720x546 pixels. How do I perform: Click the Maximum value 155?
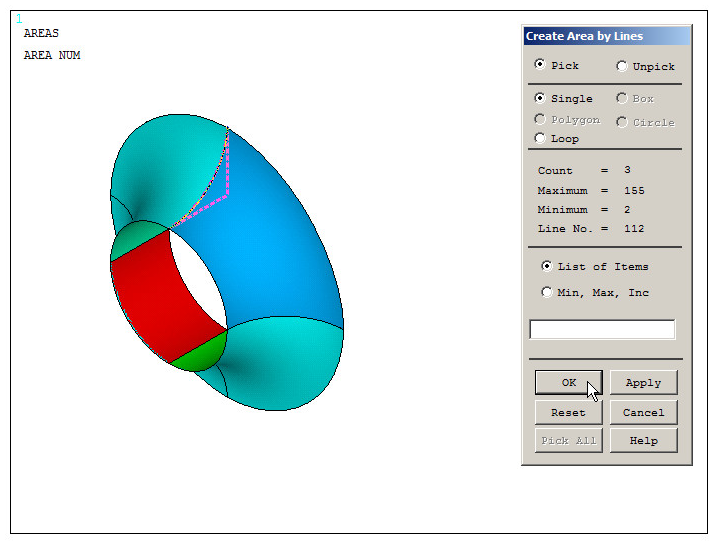coord(634,191)
